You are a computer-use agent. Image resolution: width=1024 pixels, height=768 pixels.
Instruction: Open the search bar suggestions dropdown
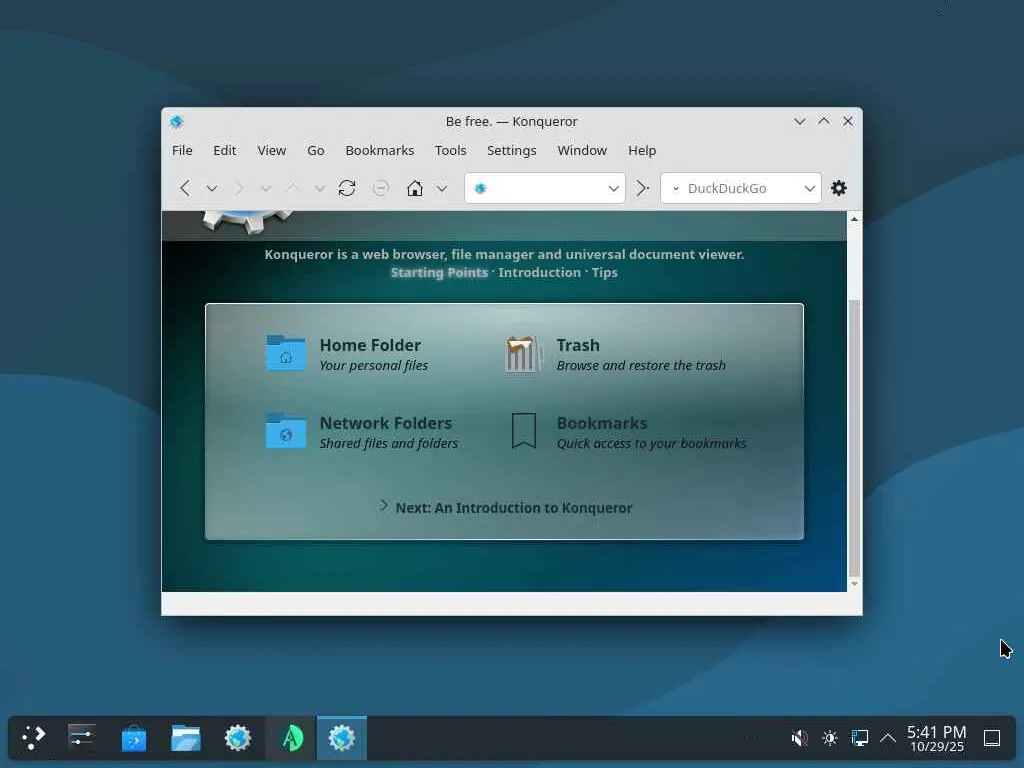(809, 189)
